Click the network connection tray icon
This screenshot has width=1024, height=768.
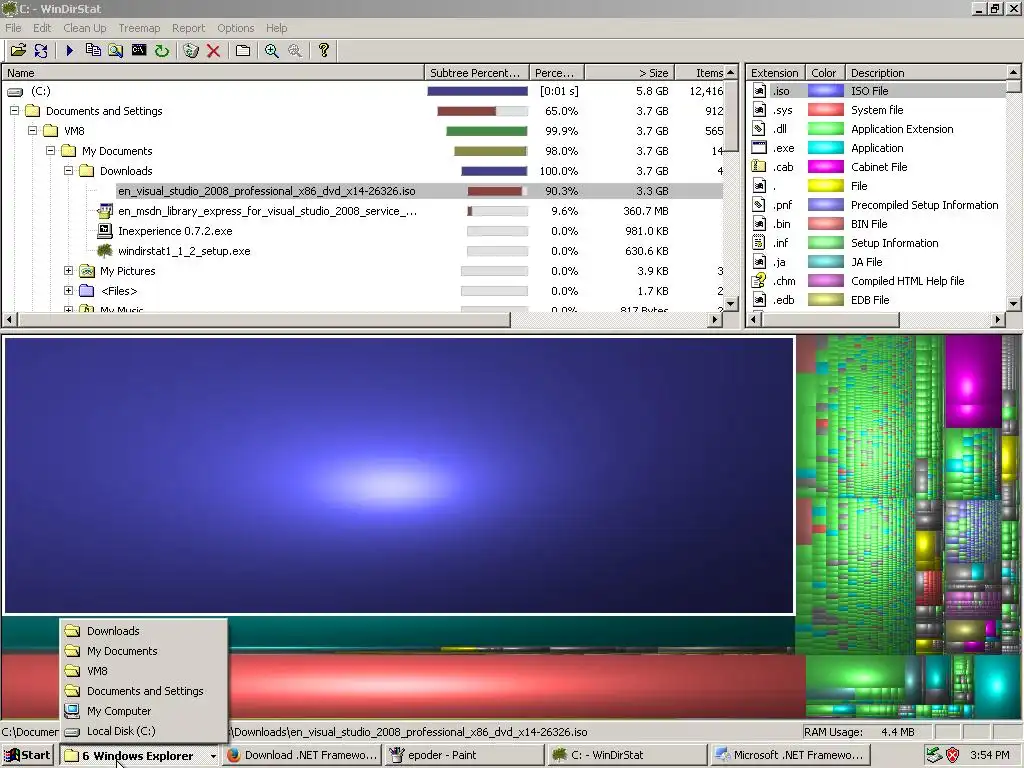pos(934,755)
